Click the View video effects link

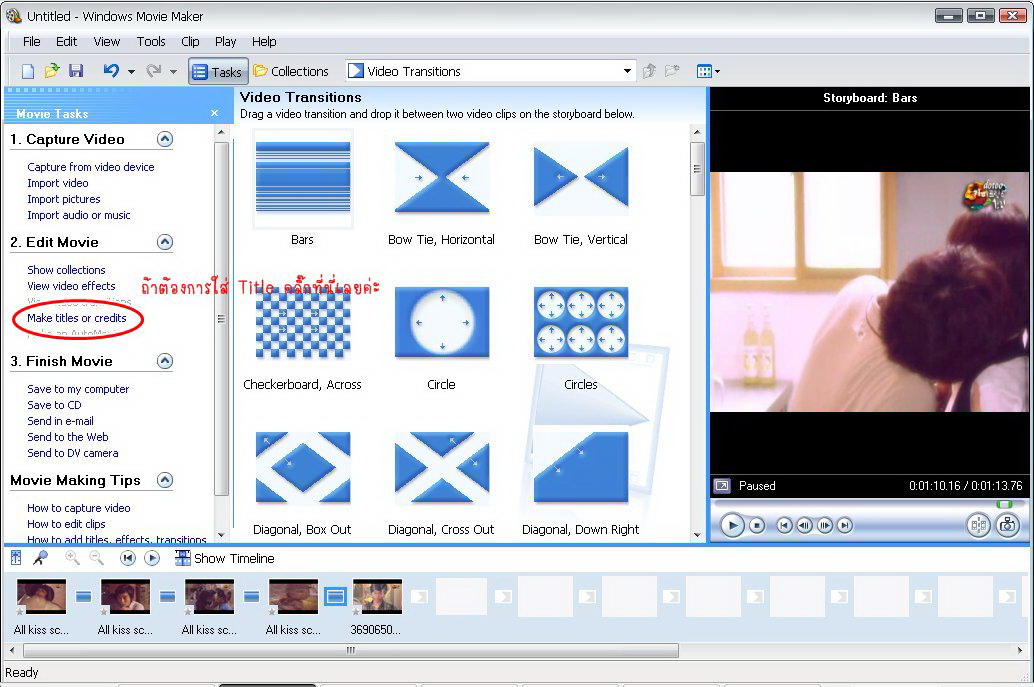coord(71,285)
